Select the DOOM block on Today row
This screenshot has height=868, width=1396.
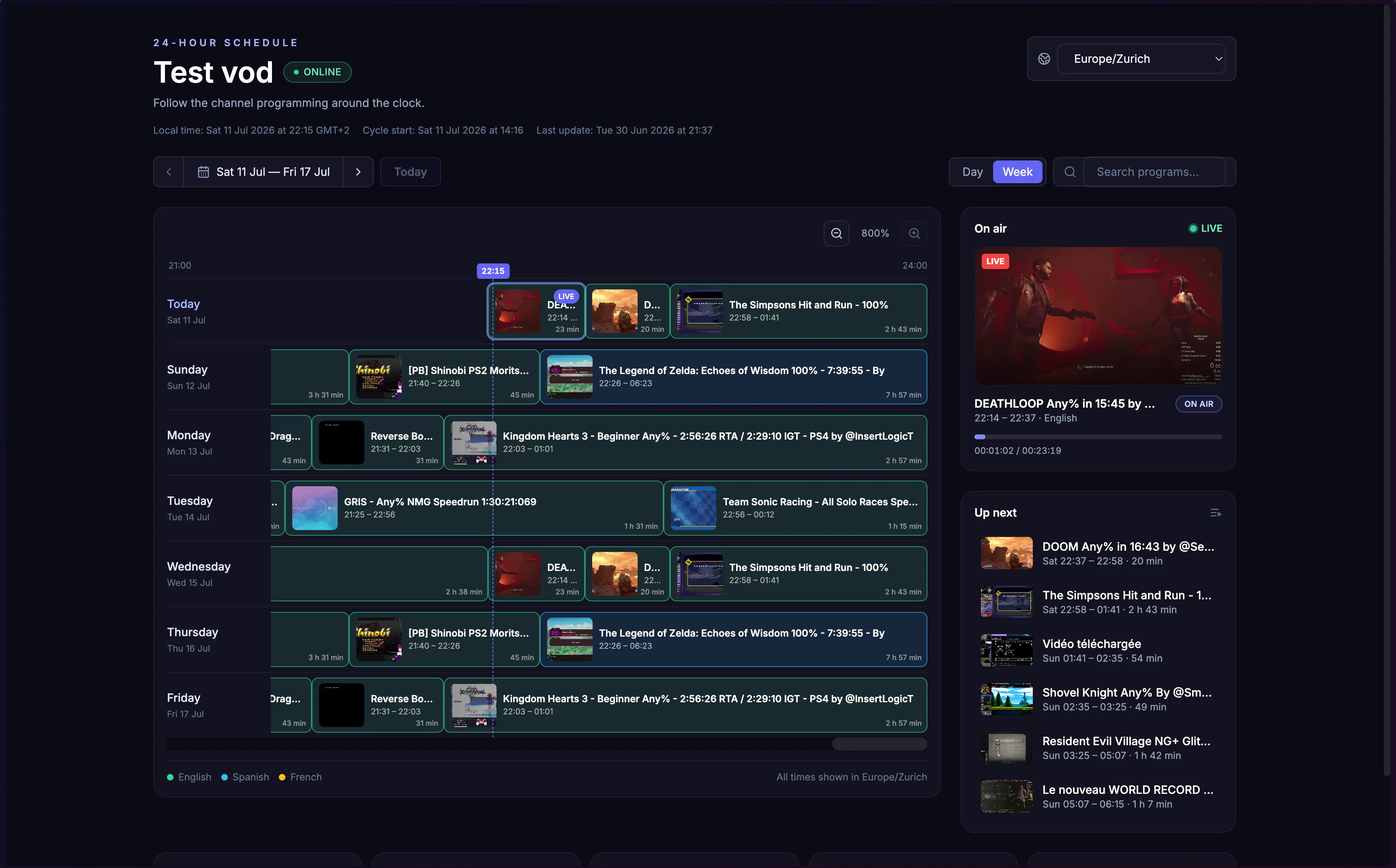pyautogui.click(x=627, y=311)
